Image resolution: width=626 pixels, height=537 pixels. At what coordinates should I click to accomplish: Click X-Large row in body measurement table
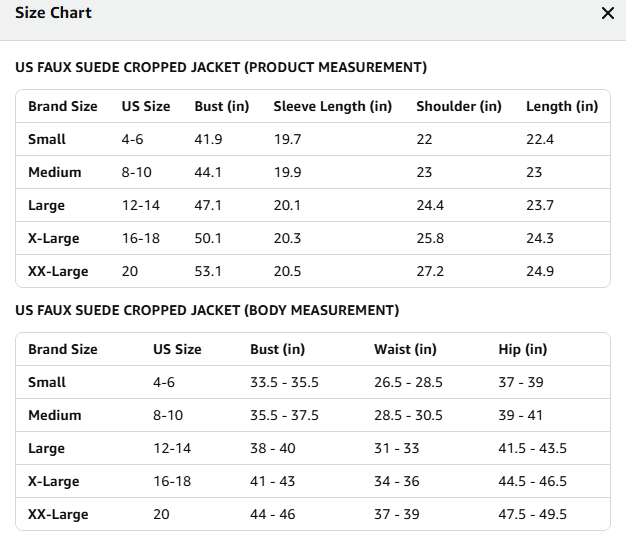click(x=313, y=481)
